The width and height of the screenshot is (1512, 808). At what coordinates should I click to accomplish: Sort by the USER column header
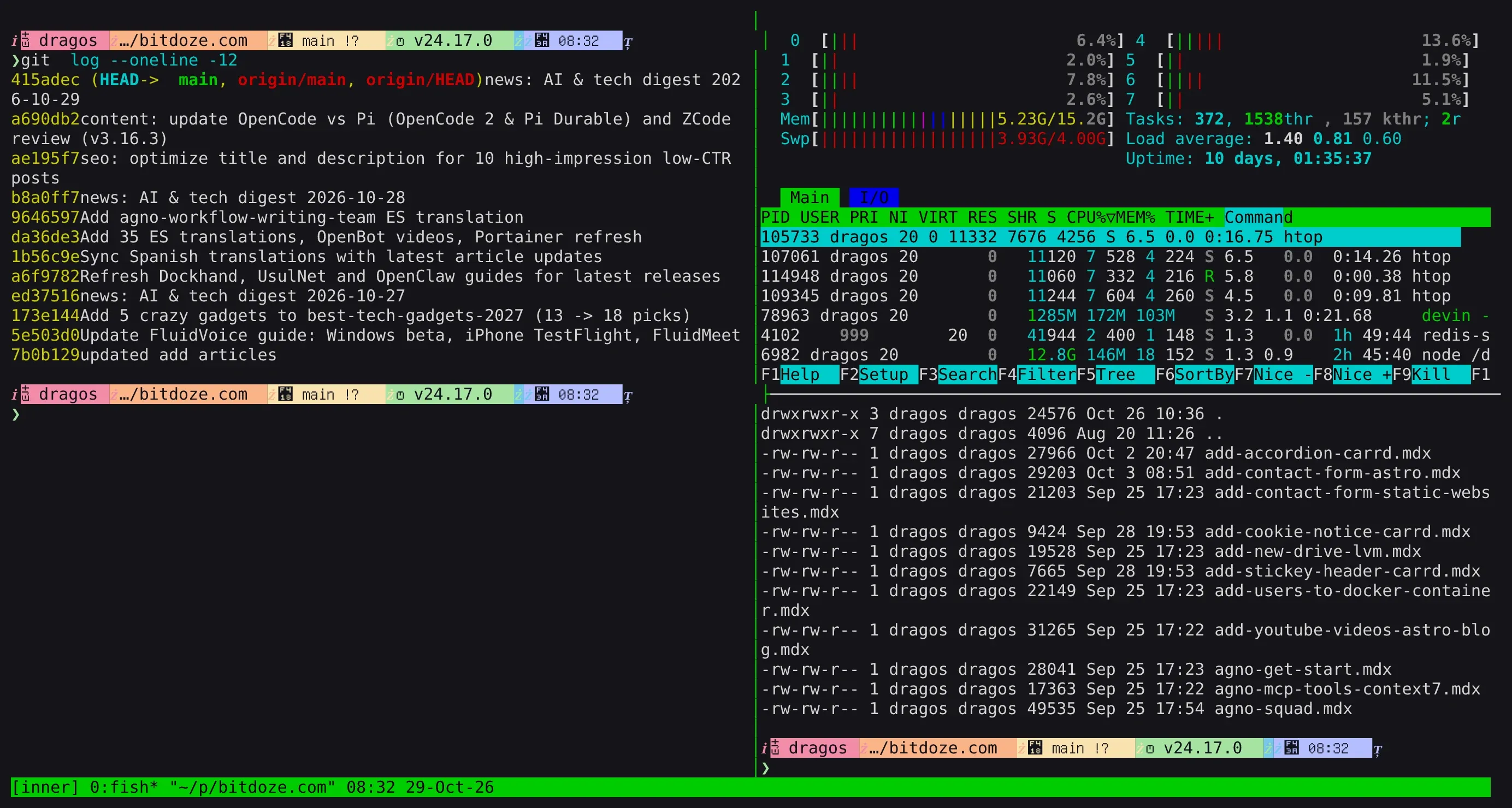coord(819,218)
